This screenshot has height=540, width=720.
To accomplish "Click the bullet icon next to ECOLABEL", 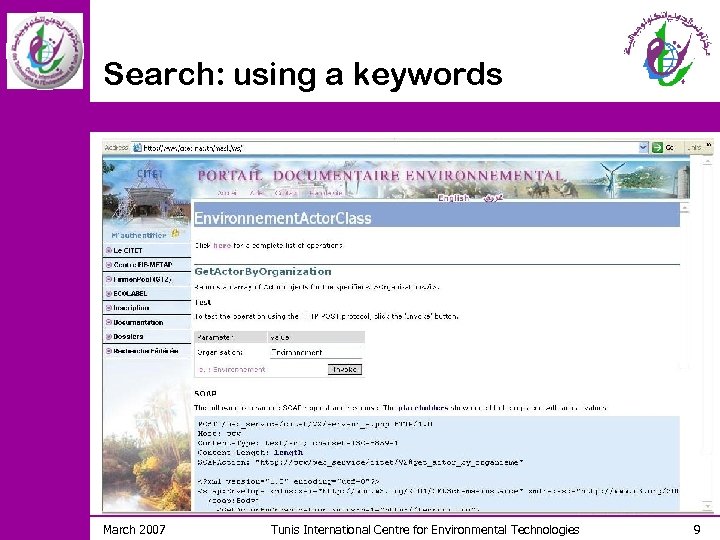I will point(109,293).
